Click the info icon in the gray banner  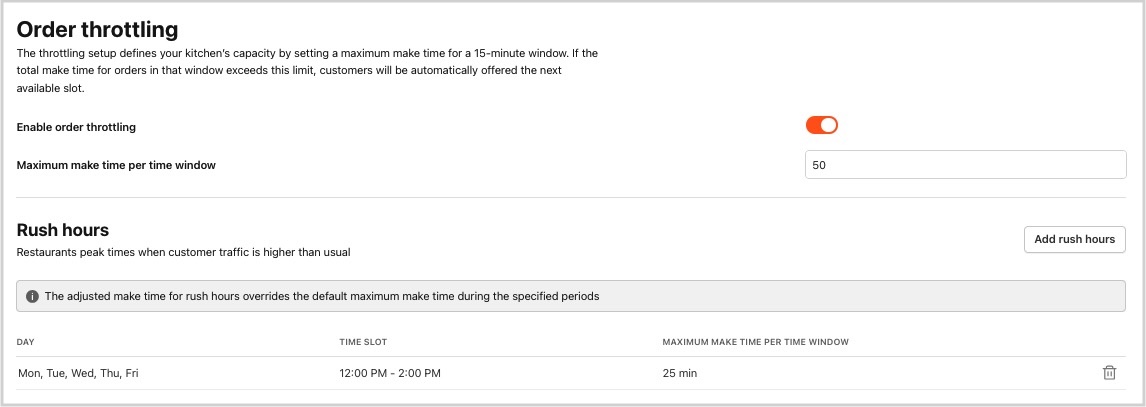coord(32,297)
